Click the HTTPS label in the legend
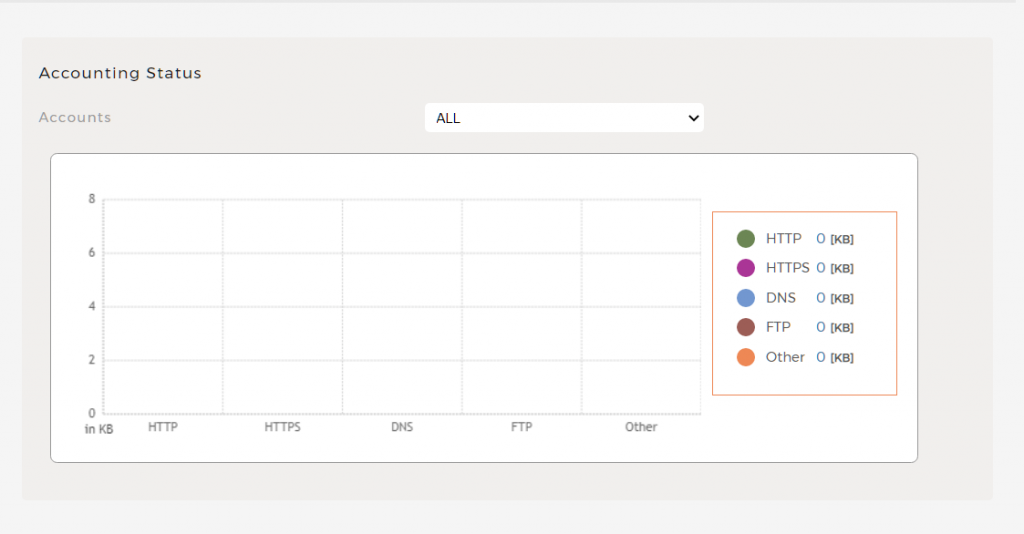This screenshot has width=1024, height=534. coord(787,268)
